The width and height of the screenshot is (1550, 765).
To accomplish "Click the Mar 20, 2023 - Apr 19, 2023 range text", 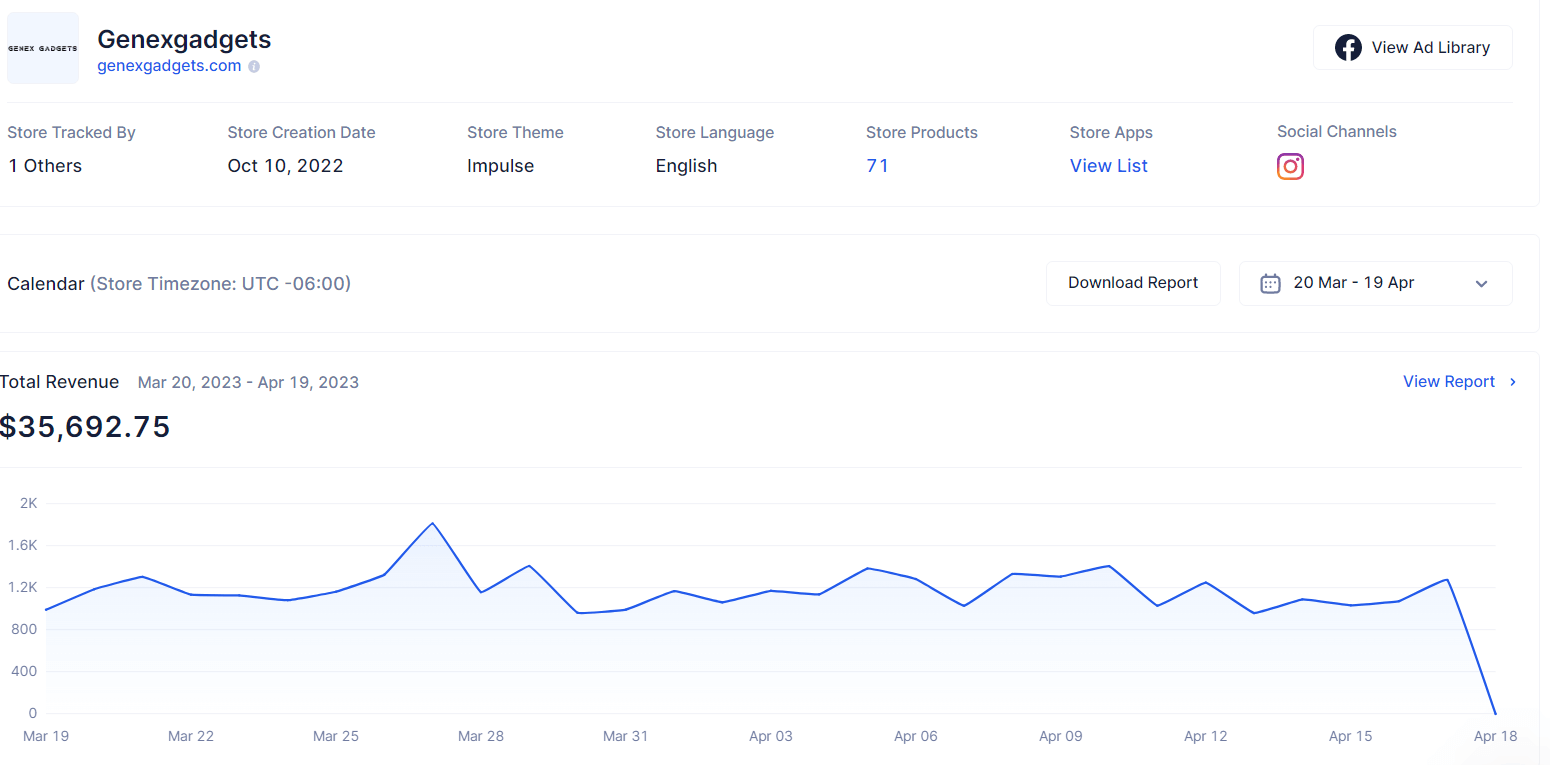I will [248, 382].
